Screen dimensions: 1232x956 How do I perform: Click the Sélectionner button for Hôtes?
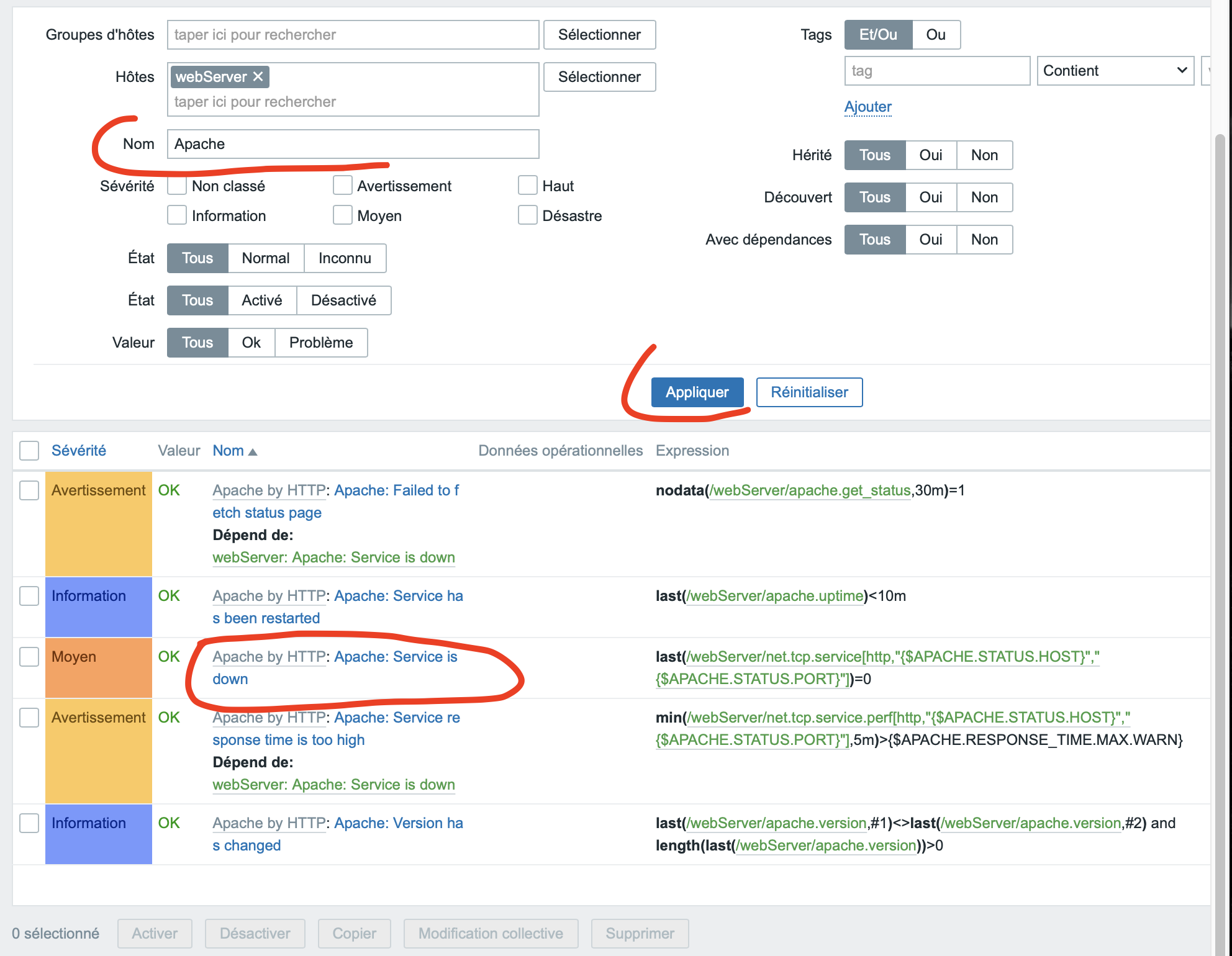click(x=599, y=77)
